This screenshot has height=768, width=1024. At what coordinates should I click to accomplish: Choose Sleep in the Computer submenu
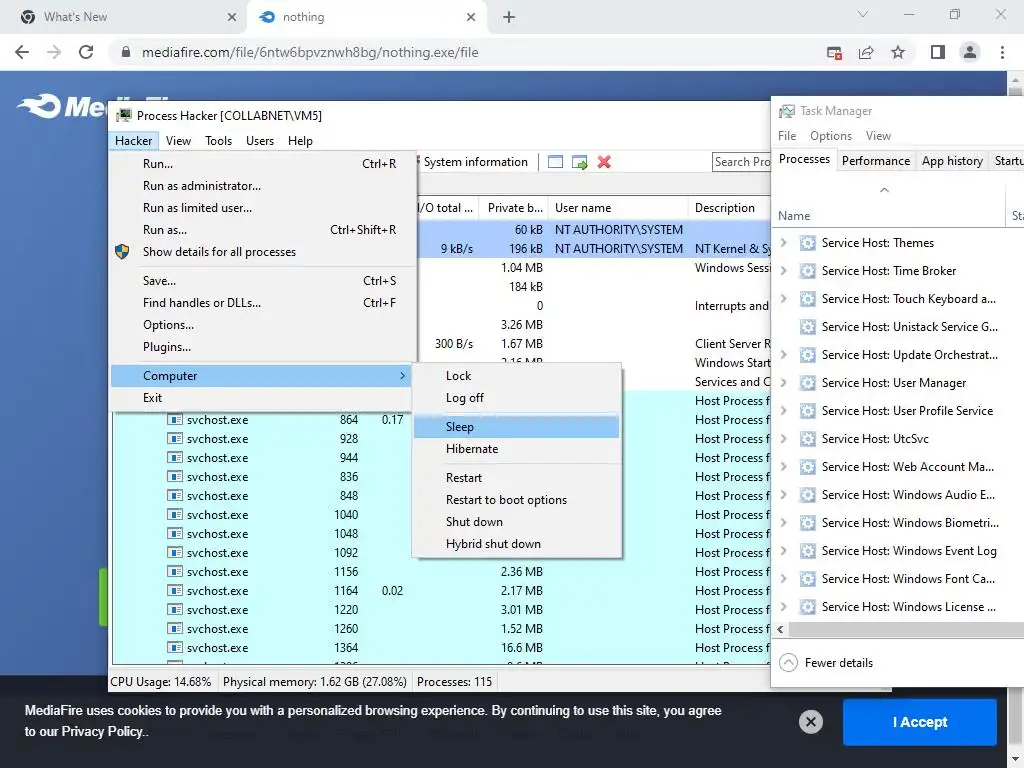point(517,427)
